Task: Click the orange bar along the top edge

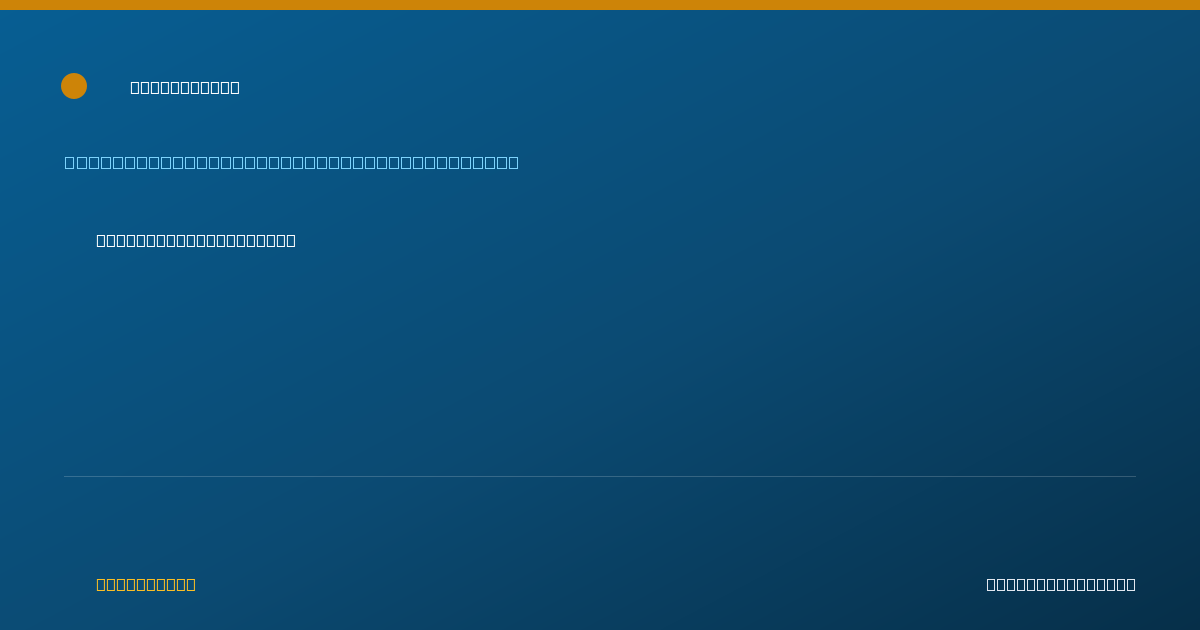Action: click(x=600, y=5)
